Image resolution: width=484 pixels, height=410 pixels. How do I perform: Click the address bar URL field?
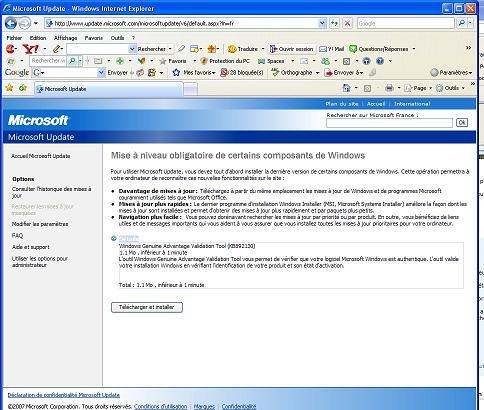pyautogui.click(x=185, y=23)
